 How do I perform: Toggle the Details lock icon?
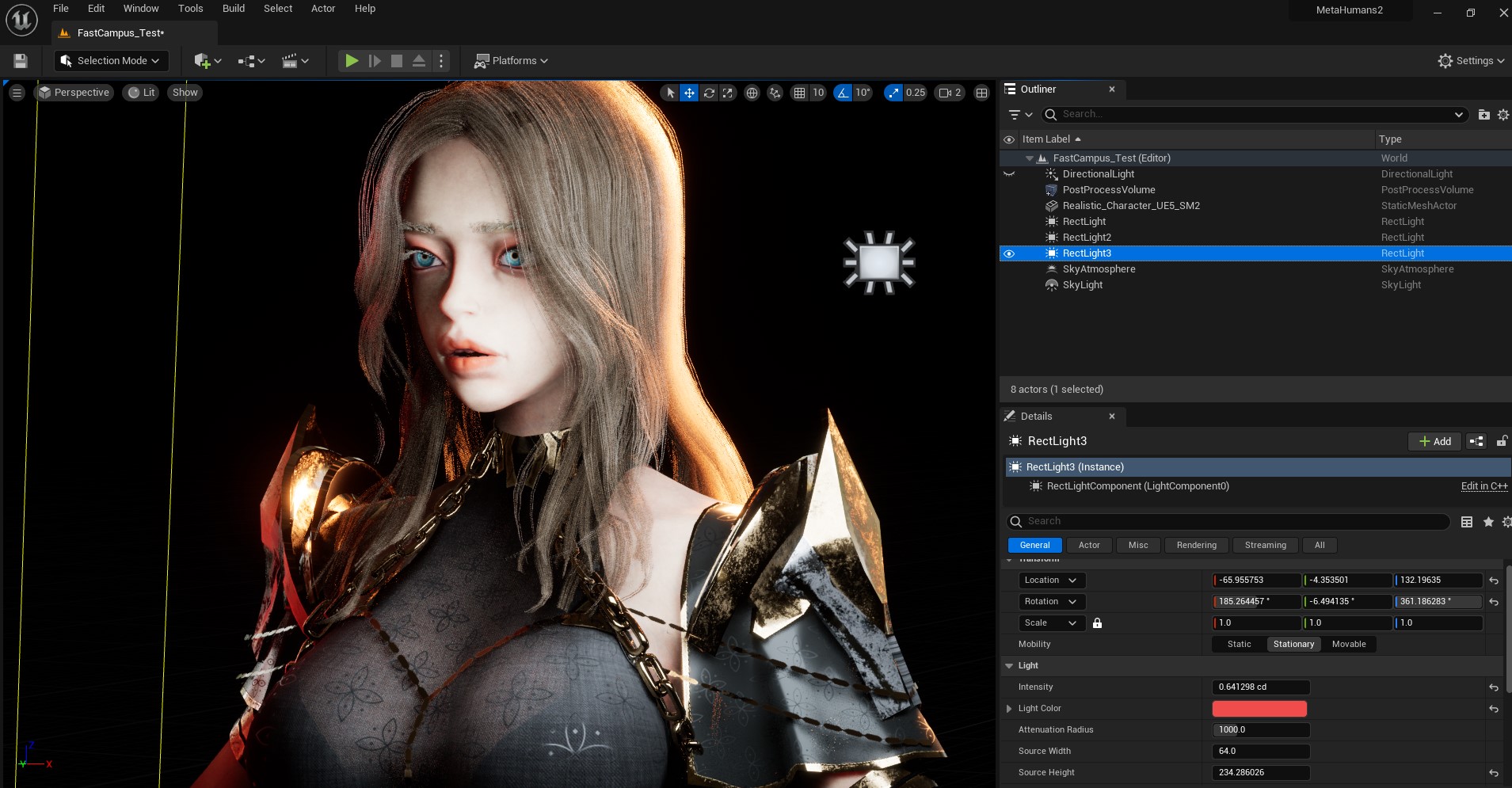coord(1502,441)
